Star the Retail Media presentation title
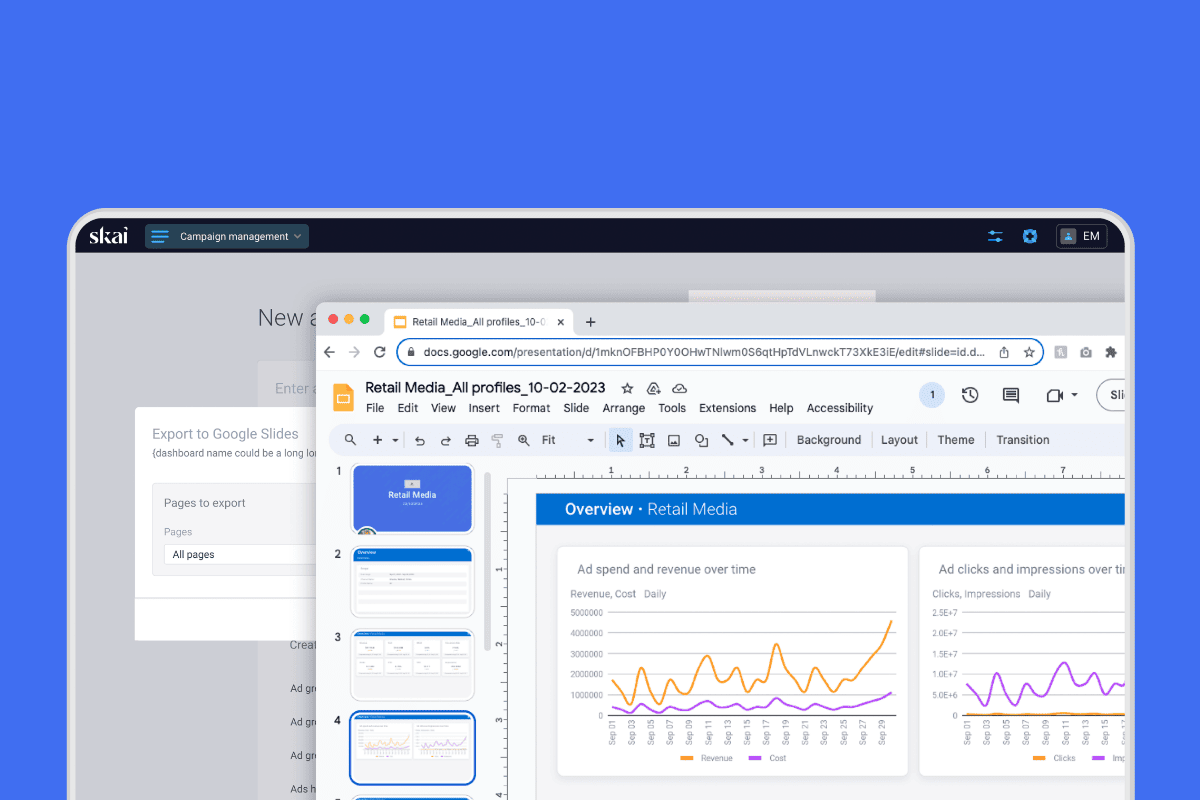Image resolution: width=1200 pixels, height=800 pixels. click(x=627, y=388)
